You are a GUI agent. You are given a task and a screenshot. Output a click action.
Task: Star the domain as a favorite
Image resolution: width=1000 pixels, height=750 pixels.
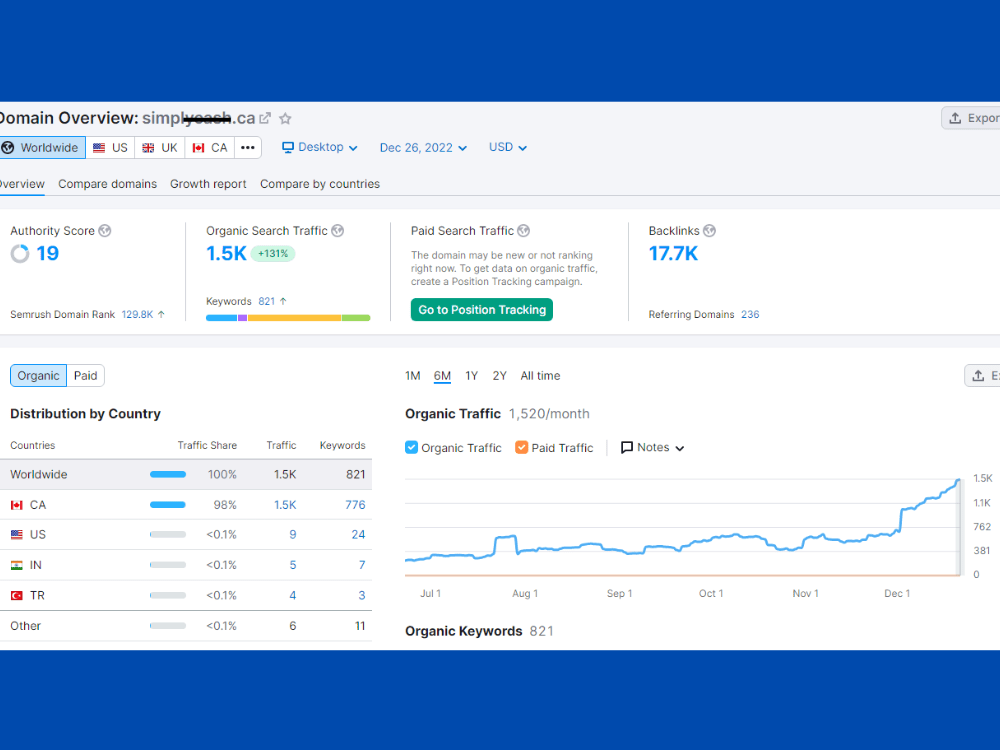286,119
